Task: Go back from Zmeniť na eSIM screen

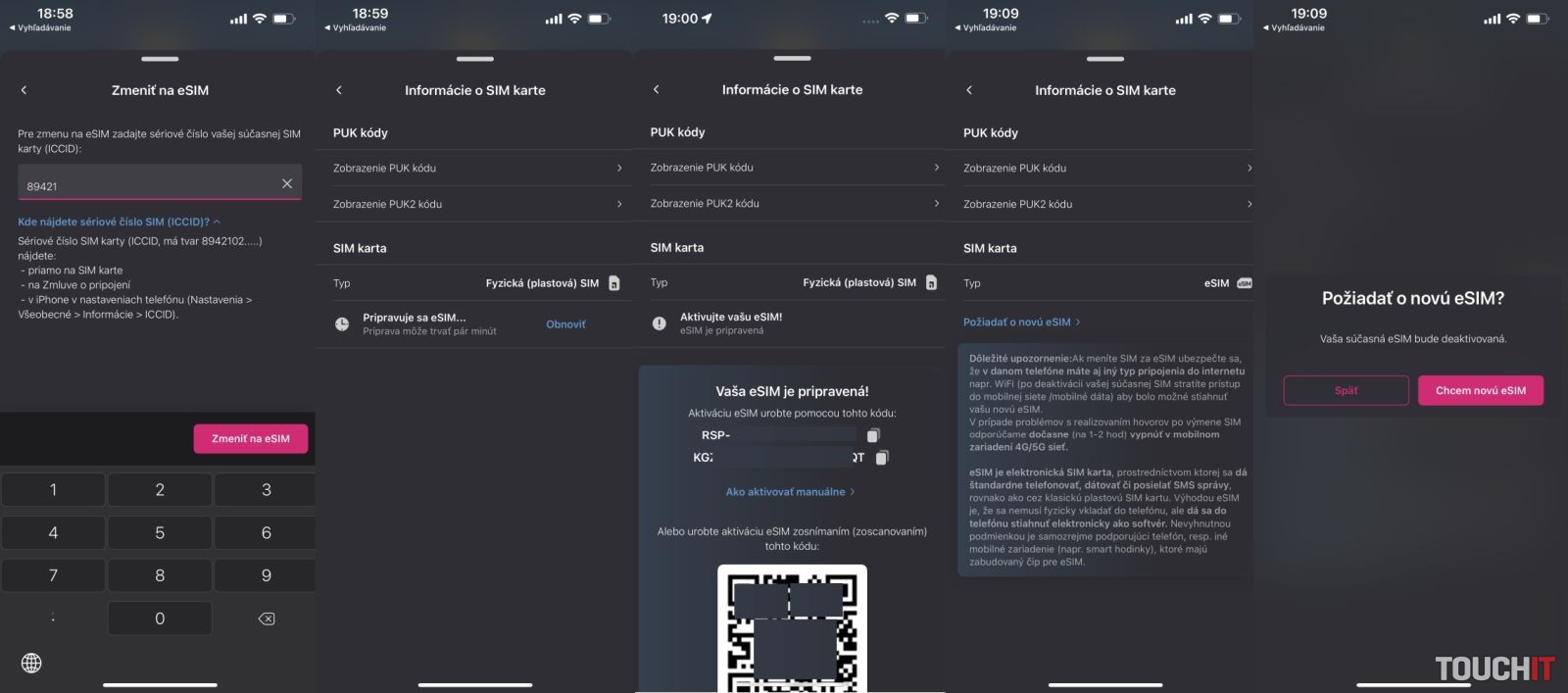Action: pos(24,90)
